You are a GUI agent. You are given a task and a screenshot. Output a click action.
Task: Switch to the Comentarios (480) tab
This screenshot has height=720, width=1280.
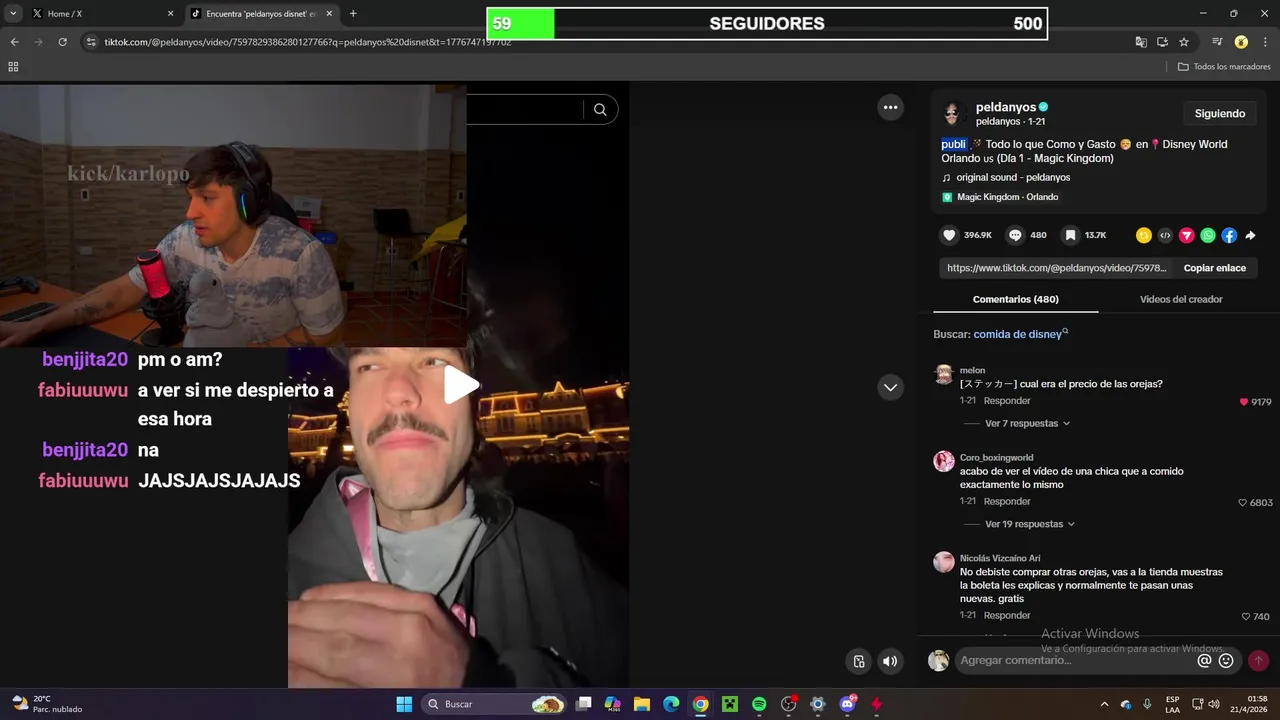1015,299
